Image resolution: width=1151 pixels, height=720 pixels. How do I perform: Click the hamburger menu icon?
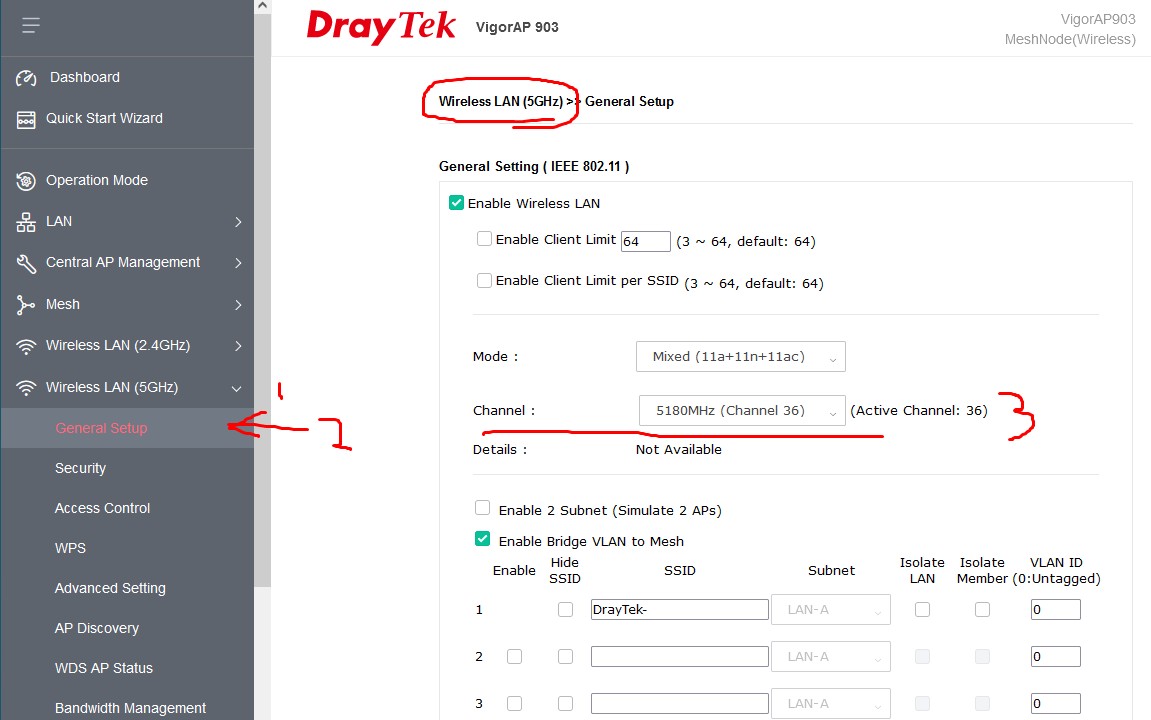click(31, 25)
